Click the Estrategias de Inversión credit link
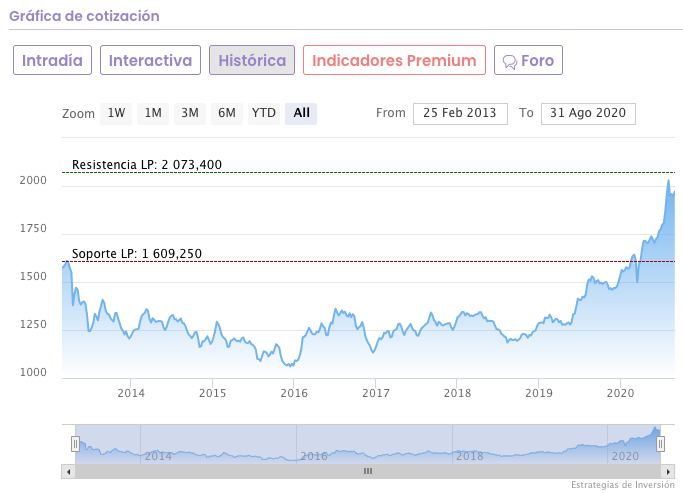Image resolution: width=683 pixels, height=493 pixels. tap(624, 485)
